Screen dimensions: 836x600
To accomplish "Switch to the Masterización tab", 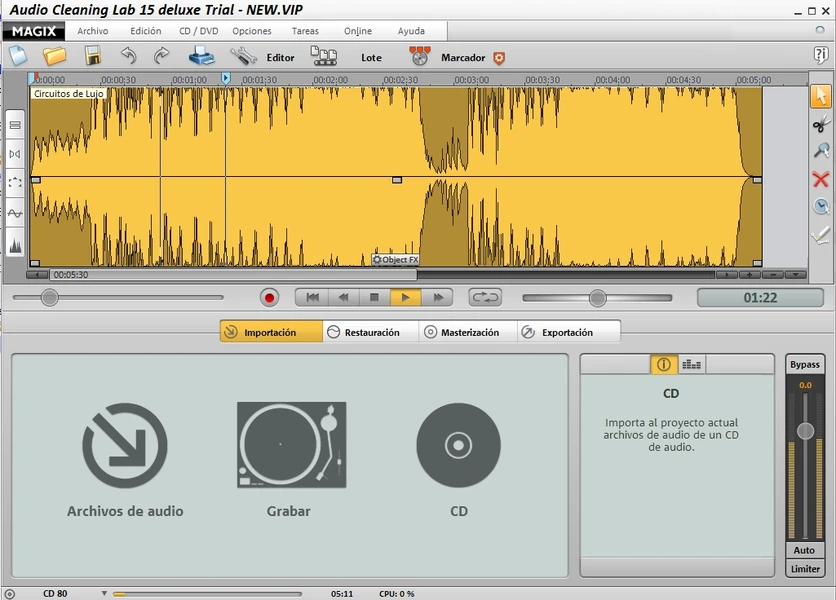I will coord(468,332).
